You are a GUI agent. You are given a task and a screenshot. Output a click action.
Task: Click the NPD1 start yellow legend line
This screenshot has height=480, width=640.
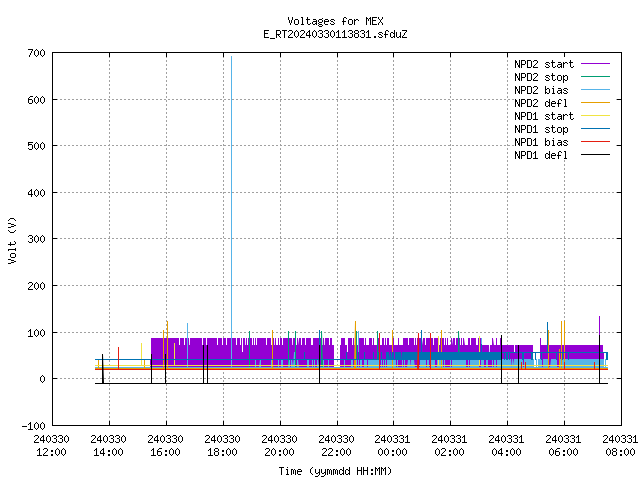point(595,116)
